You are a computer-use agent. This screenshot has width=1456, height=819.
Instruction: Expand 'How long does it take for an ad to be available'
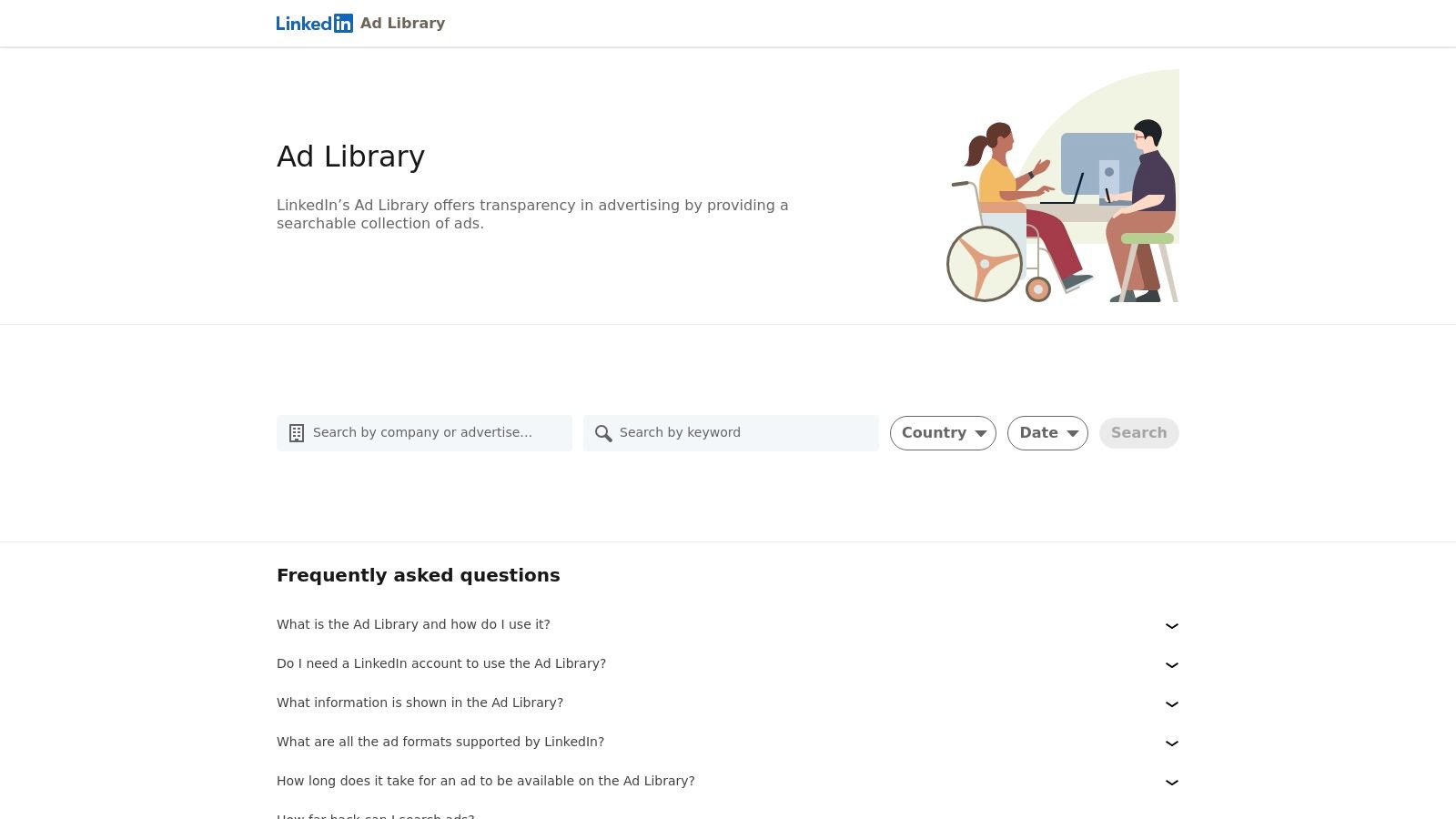(x=1171, y=782)
